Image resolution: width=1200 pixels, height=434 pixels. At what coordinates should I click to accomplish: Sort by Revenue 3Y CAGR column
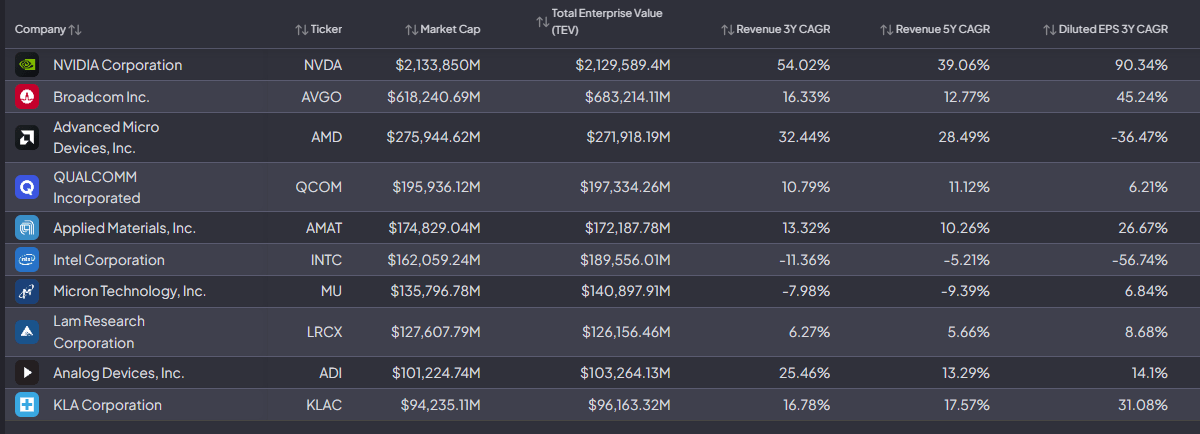776,29
